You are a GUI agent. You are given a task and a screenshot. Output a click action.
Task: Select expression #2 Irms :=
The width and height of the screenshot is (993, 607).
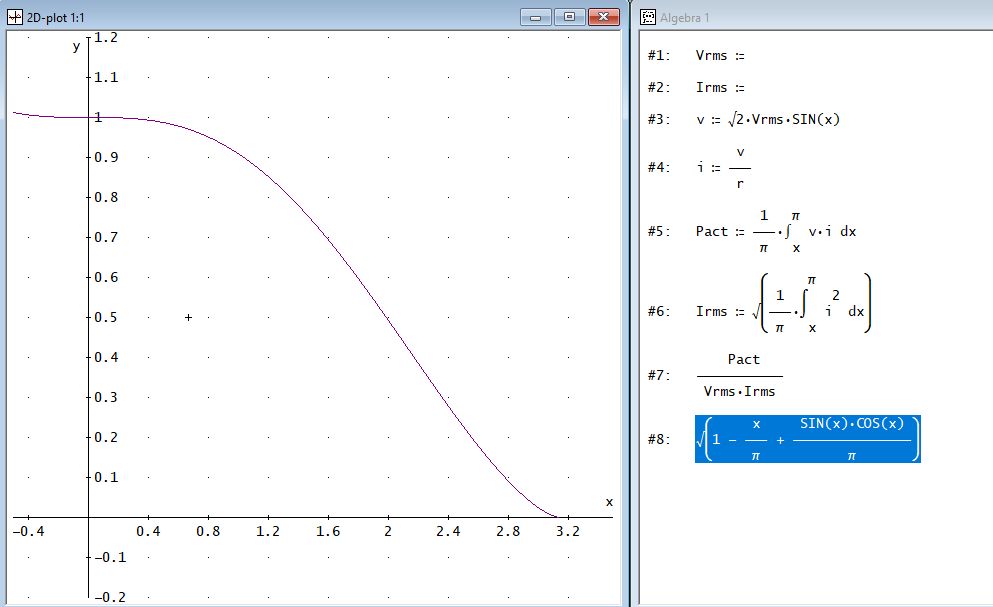click(719, 87)
